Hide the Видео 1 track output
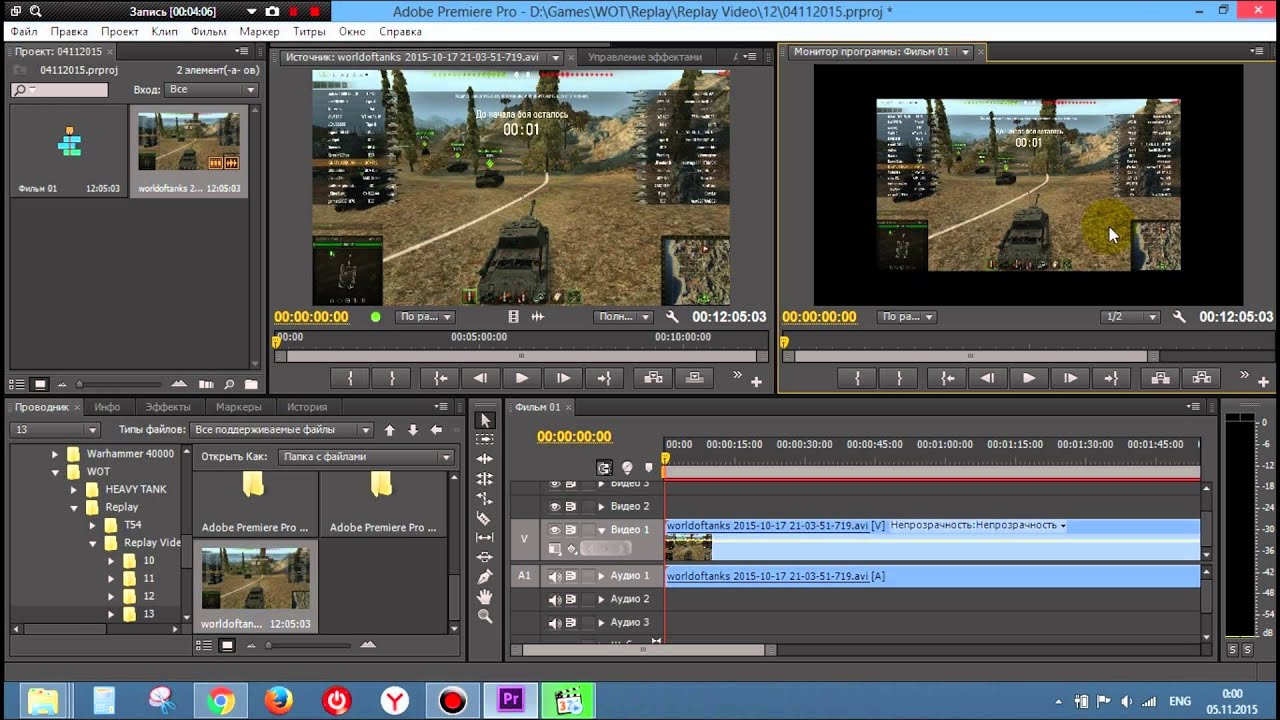The width and height of the screenshot is (1280, 720). pyautogui.click(x=555, y=529)
